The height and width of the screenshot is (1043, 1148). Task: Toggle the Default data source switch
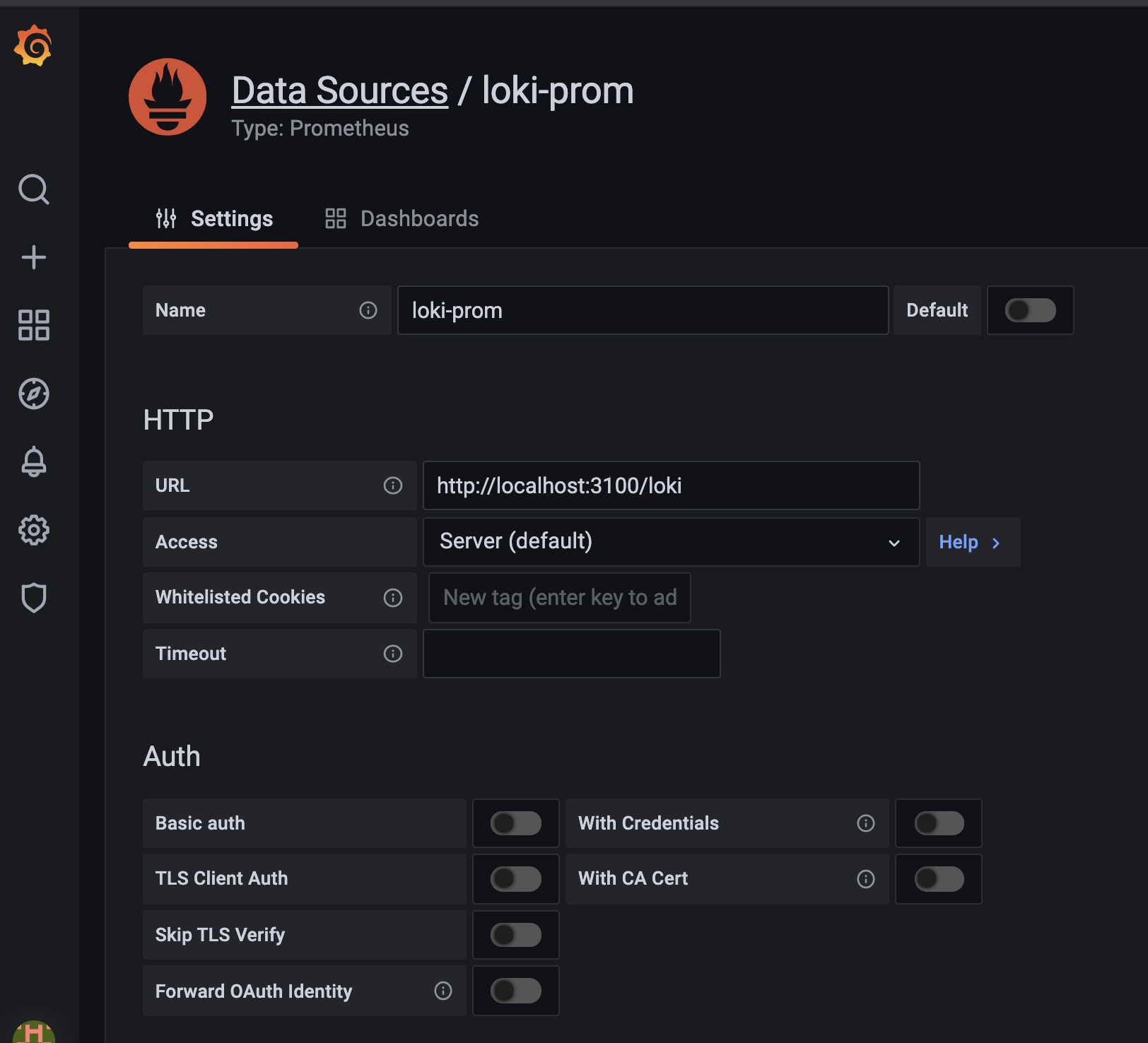1030,310
